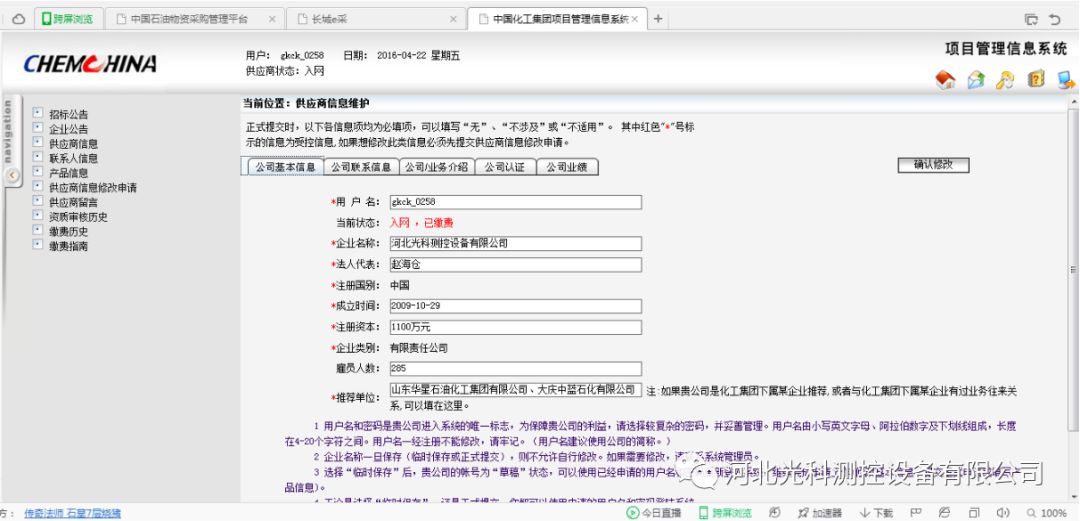
Task: Open 供应商信息 in the sidebar
Action: click(x=73, y=144)
